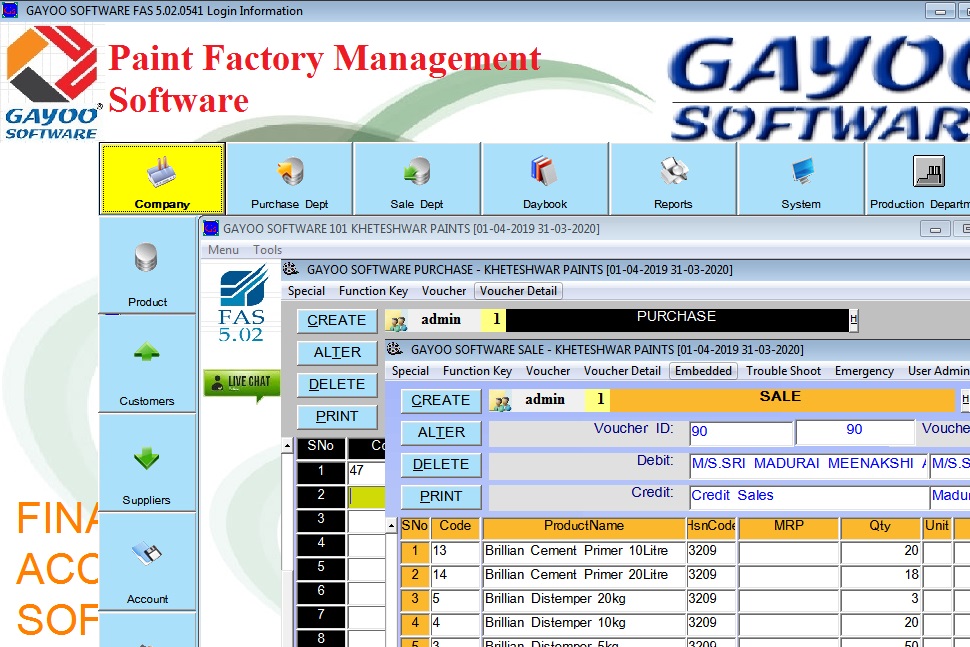The image size is (970, 647).
Task: Click the Sale window title icon
Action: click(395, 349)
